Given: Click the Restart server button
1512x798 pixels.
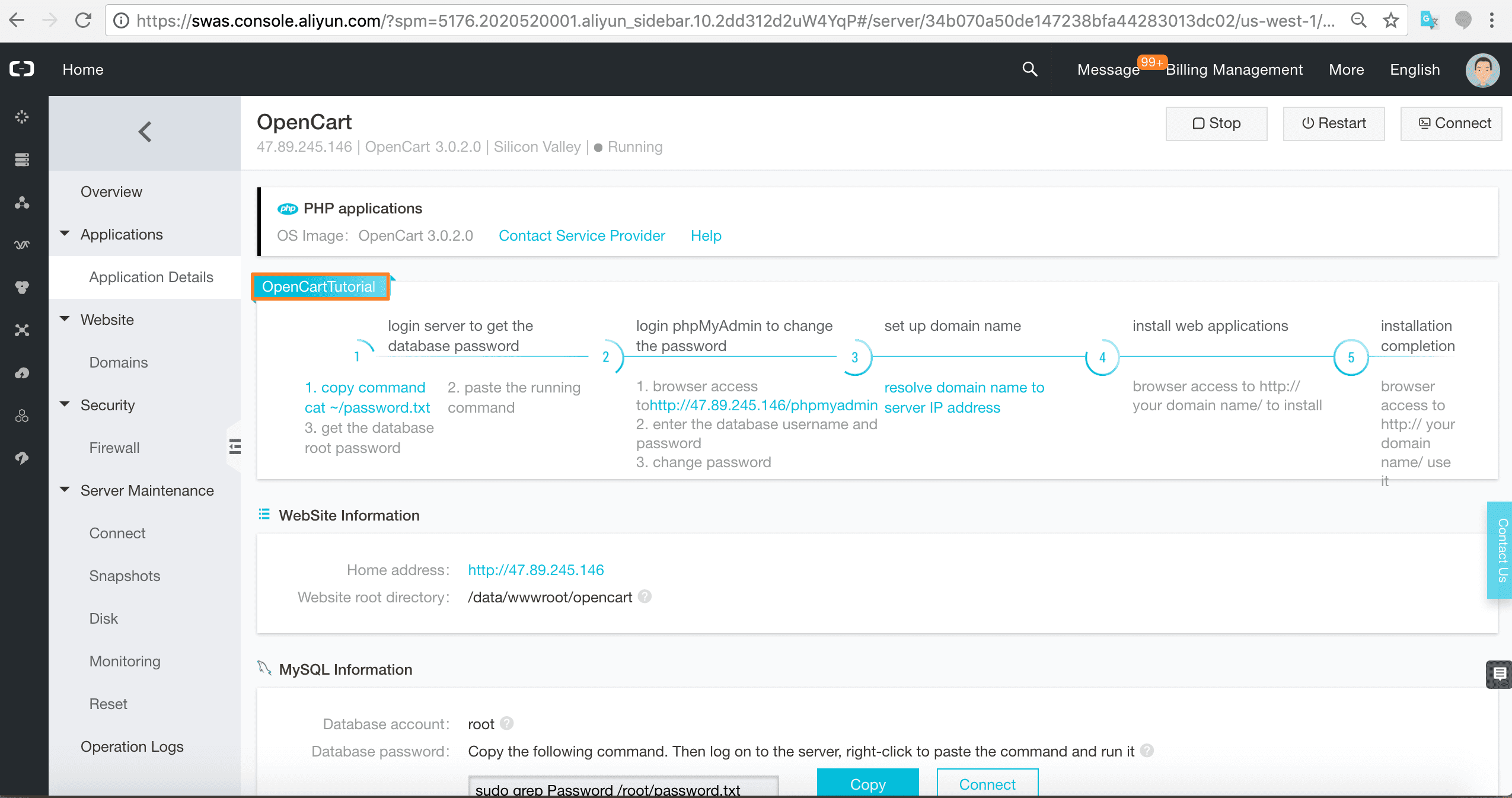Looking at the screenshot, I should (1334, 123).
